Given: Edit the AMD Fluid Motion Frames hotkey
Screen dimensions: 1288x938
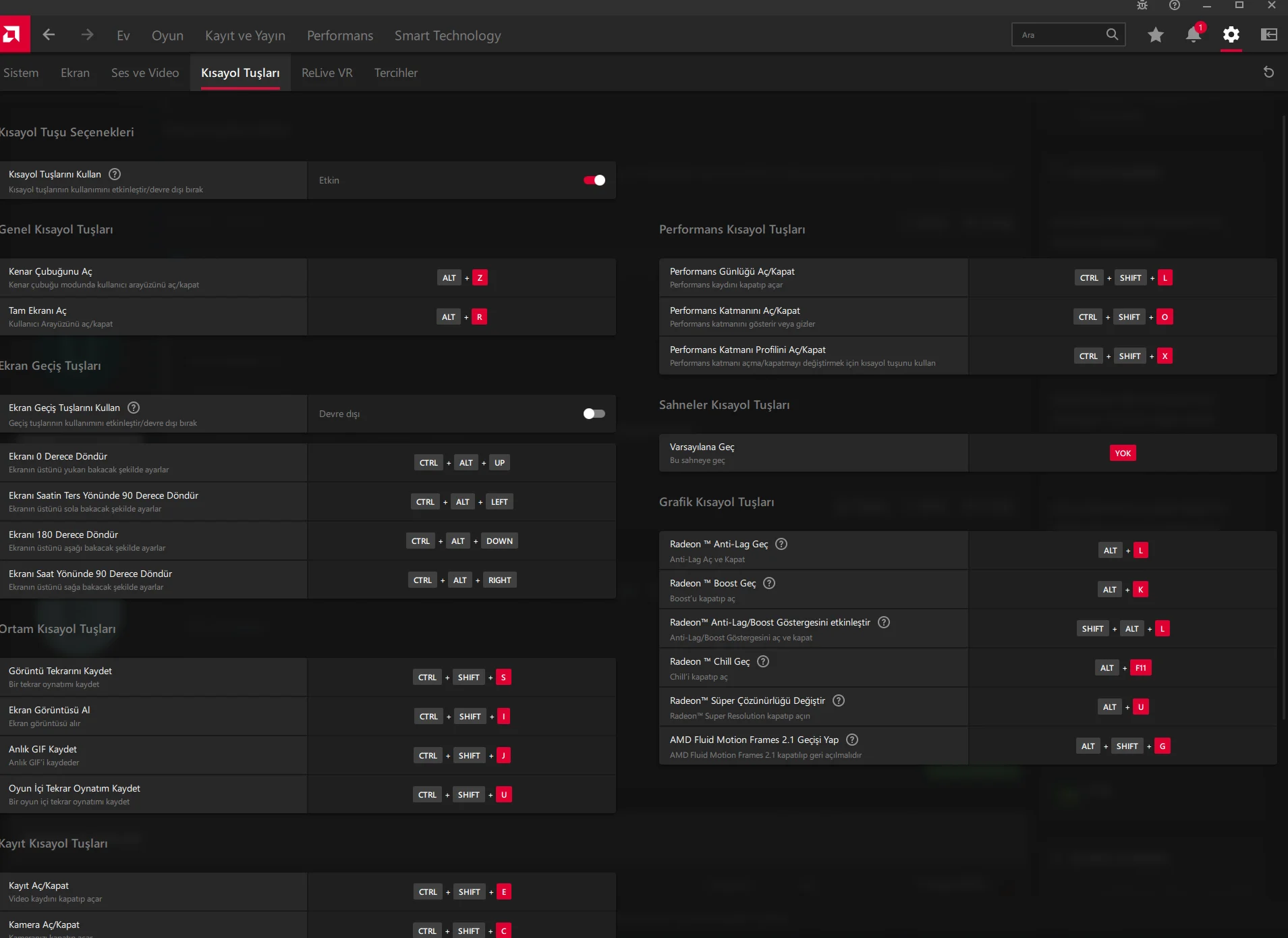Looking at the screenshot, I should pyautogui.click(x=1123, y=746).
